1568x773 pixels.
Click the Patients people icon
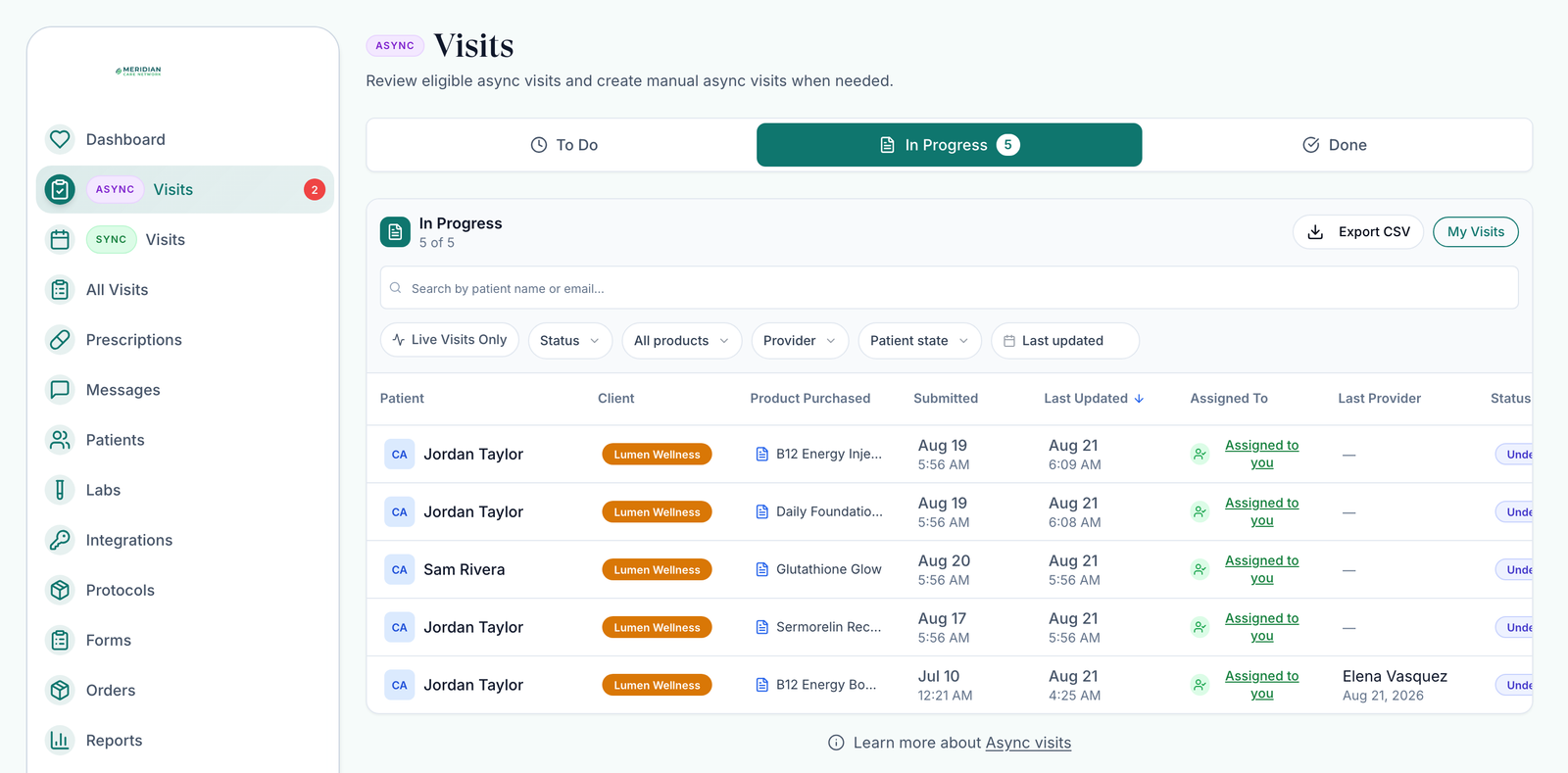coord(60,440)
